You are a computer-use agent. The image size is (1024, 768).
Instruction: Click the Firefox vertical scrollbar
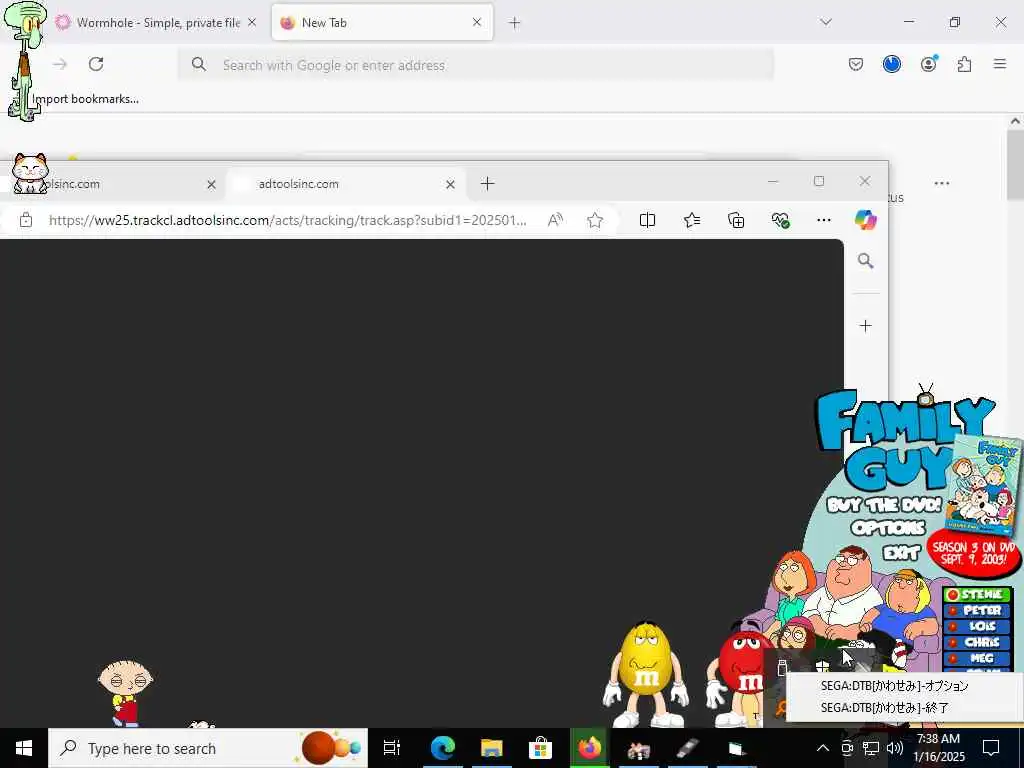[1016, 163]
